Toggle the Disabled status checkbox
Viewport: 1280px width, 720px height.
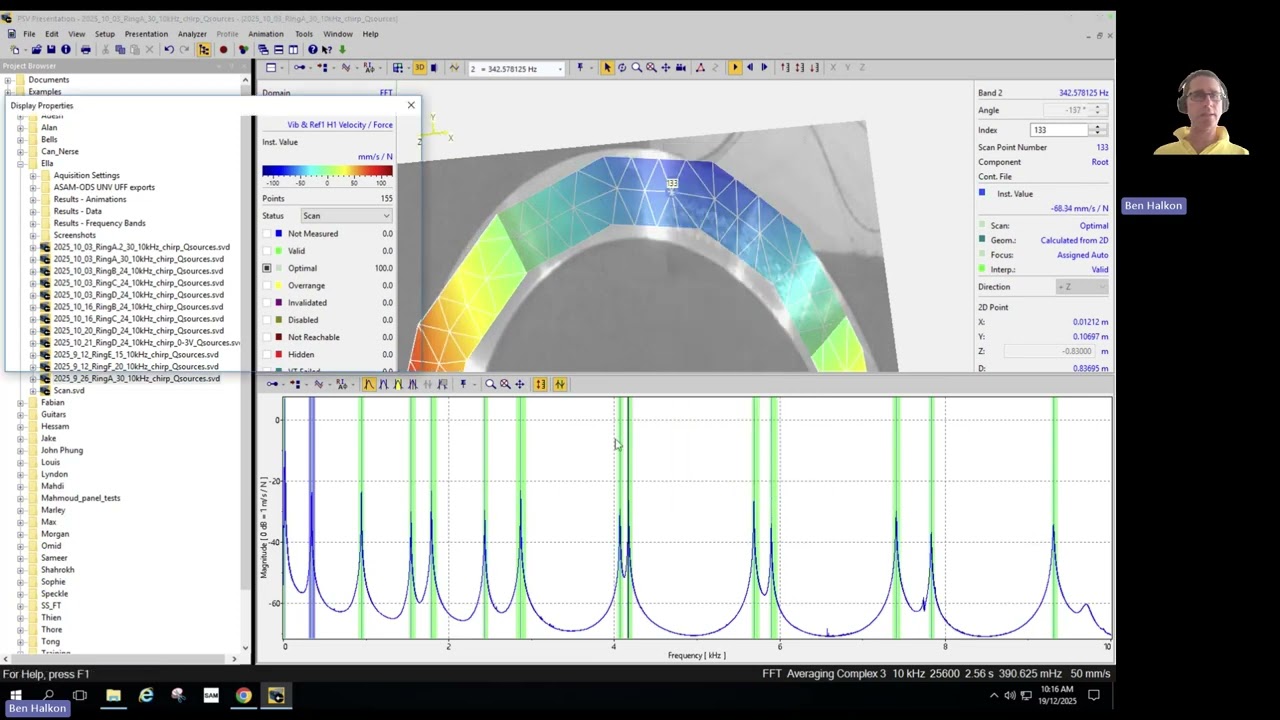(x=267, y=320)
